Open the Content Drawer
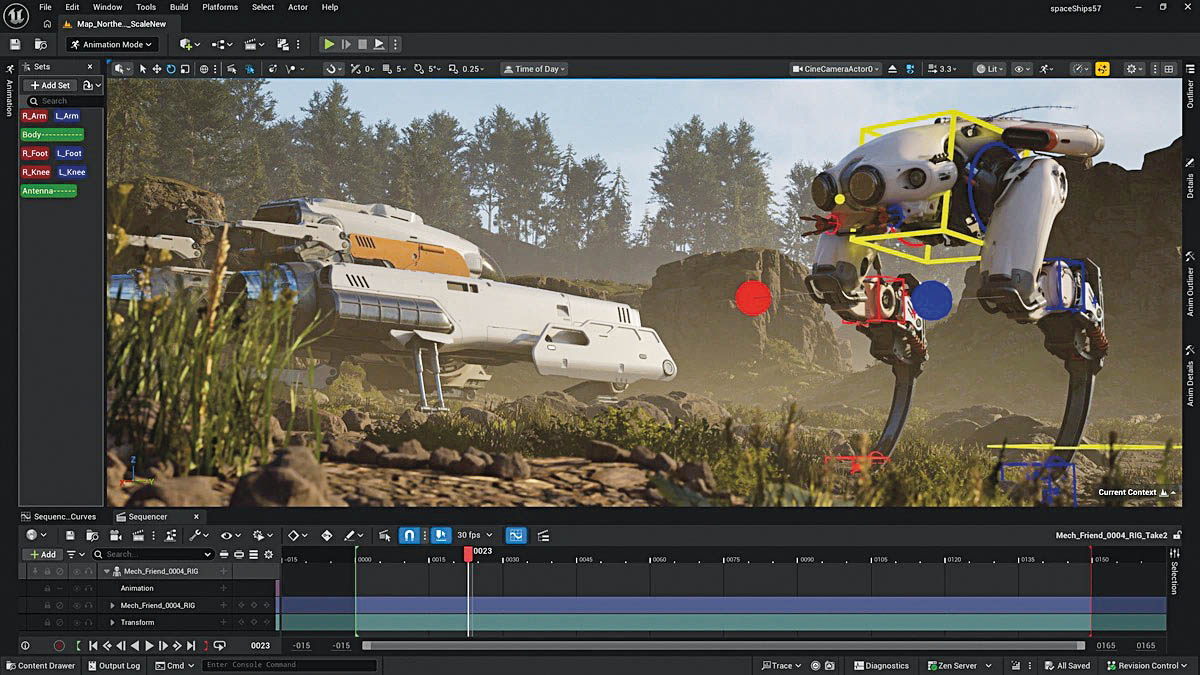The width and height of the screenshot is (1200, 675). 39,665
